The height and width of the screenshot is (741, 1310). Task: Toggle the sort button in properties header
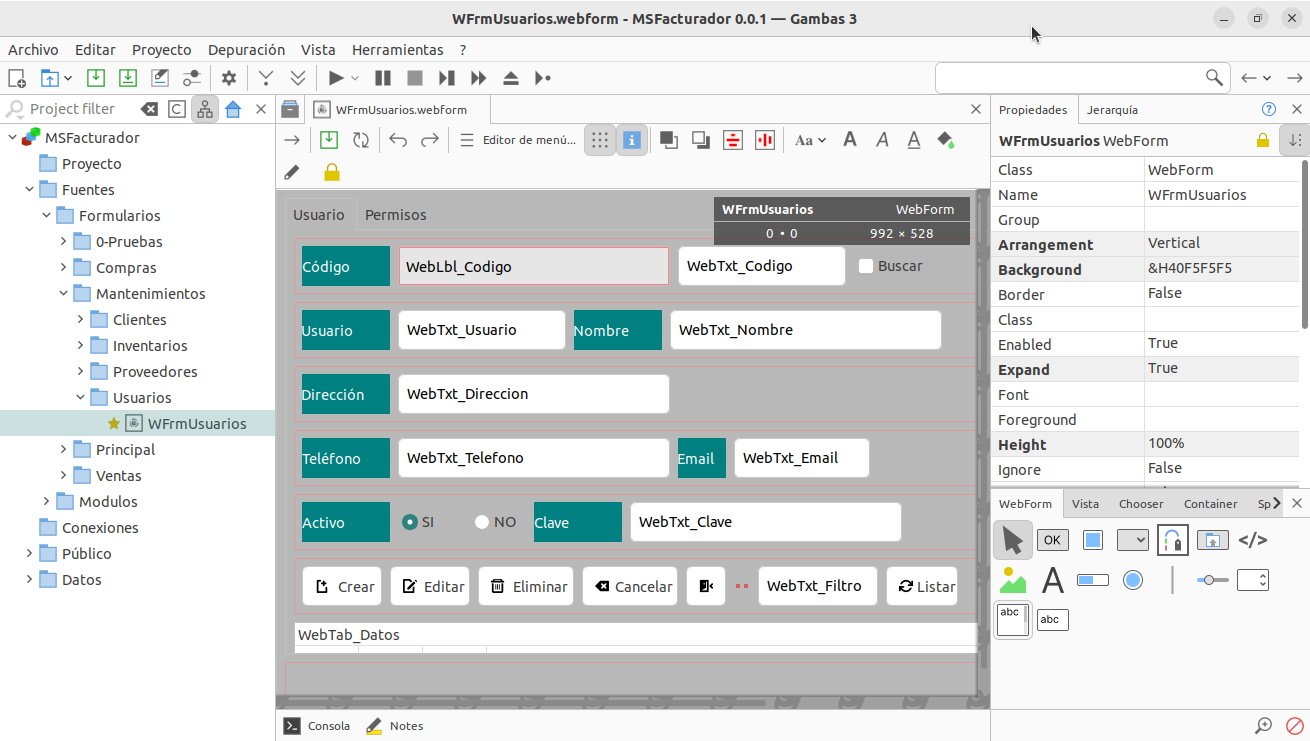[1295, 140]
